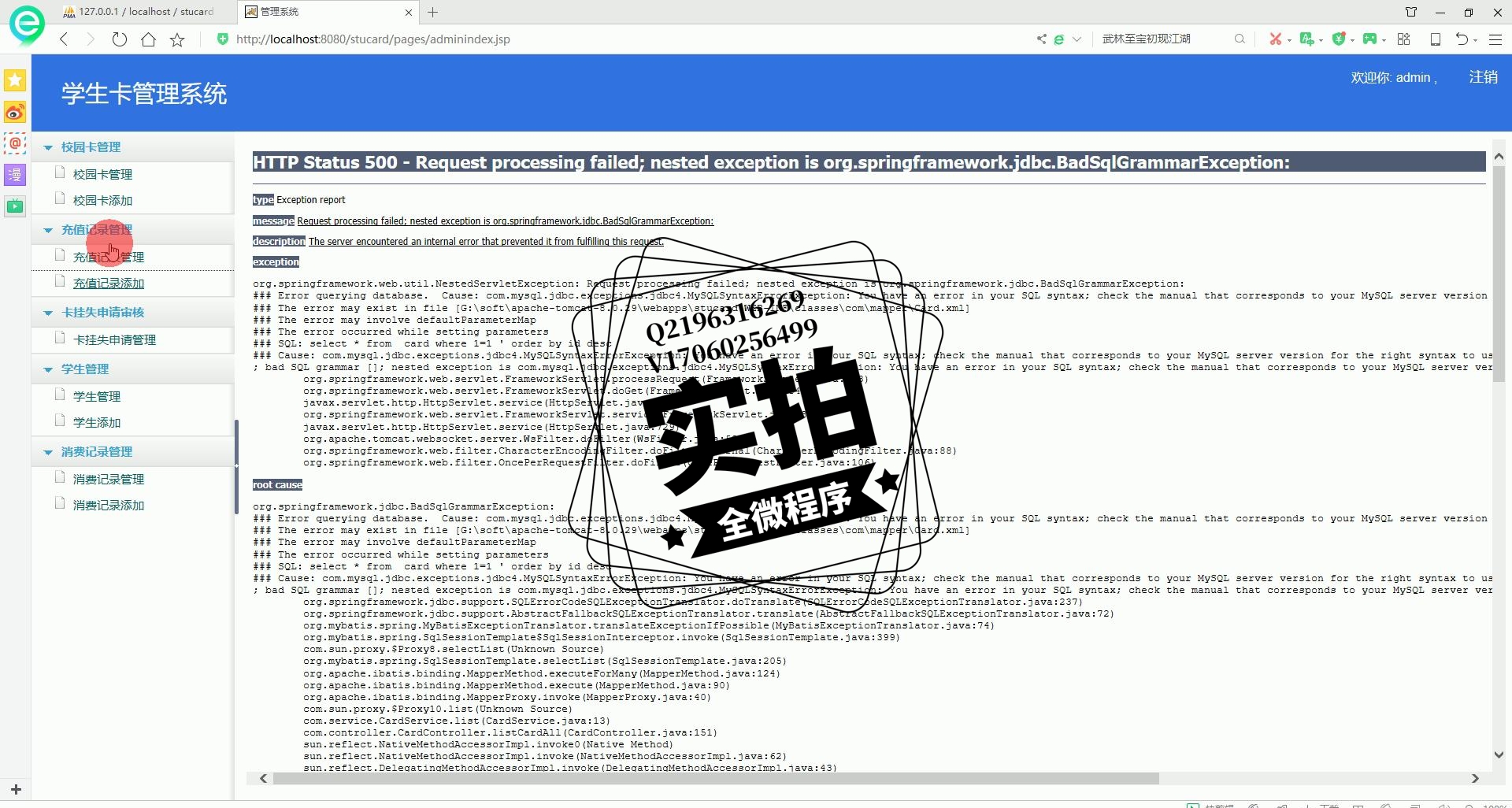Open 消费记录添加 page
This screenshot has width=1512, height=808.
(x=108, y=505)
